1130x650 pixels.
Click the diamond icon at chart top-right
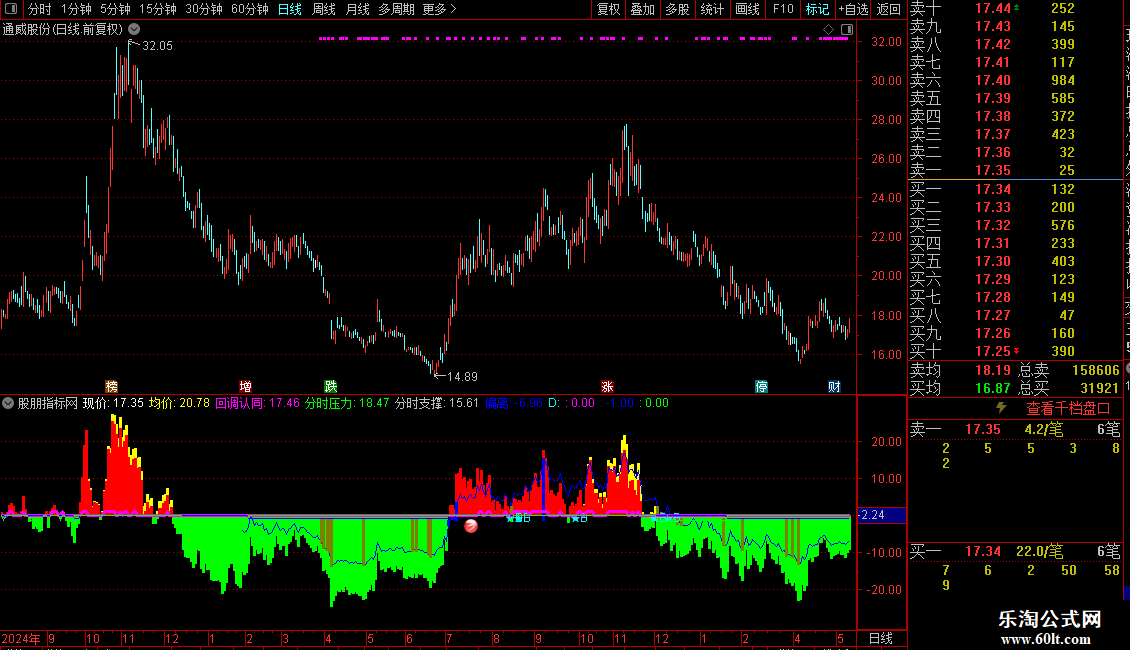pyautogui.click(x=828, y=30)
